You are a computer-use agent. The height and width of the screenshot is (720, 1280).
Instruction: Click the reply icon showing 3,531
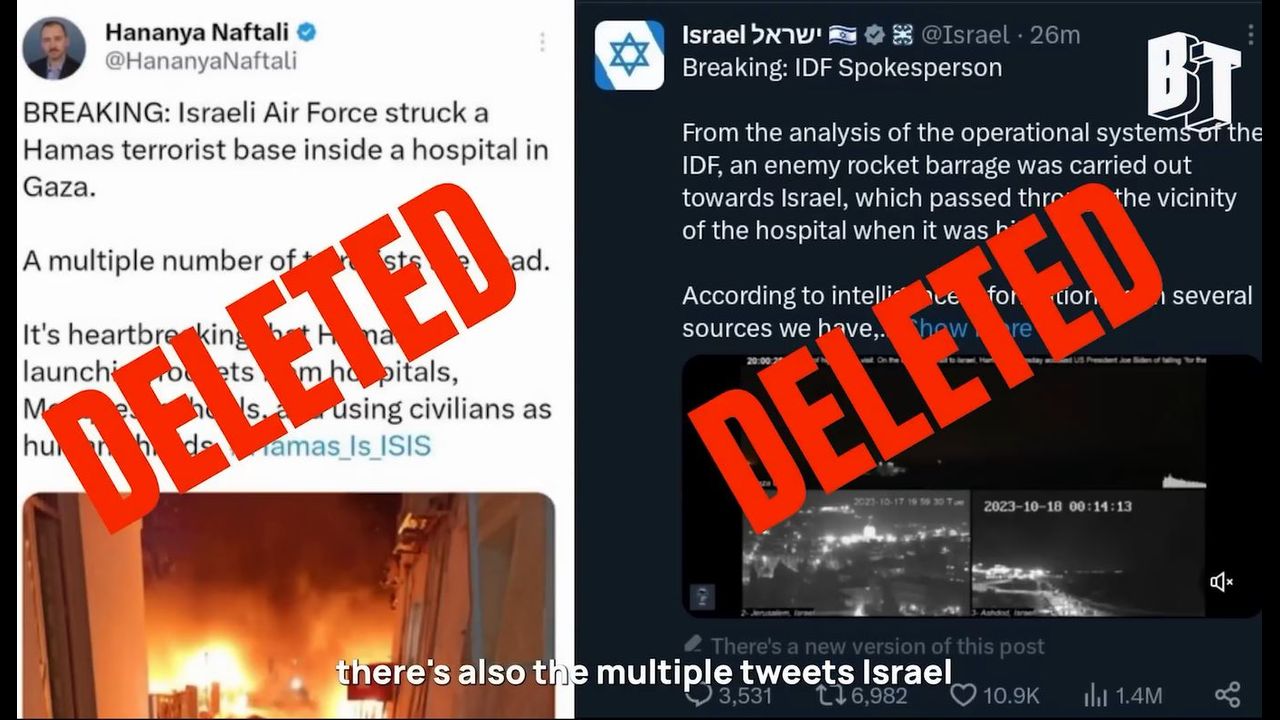(698, 695)
